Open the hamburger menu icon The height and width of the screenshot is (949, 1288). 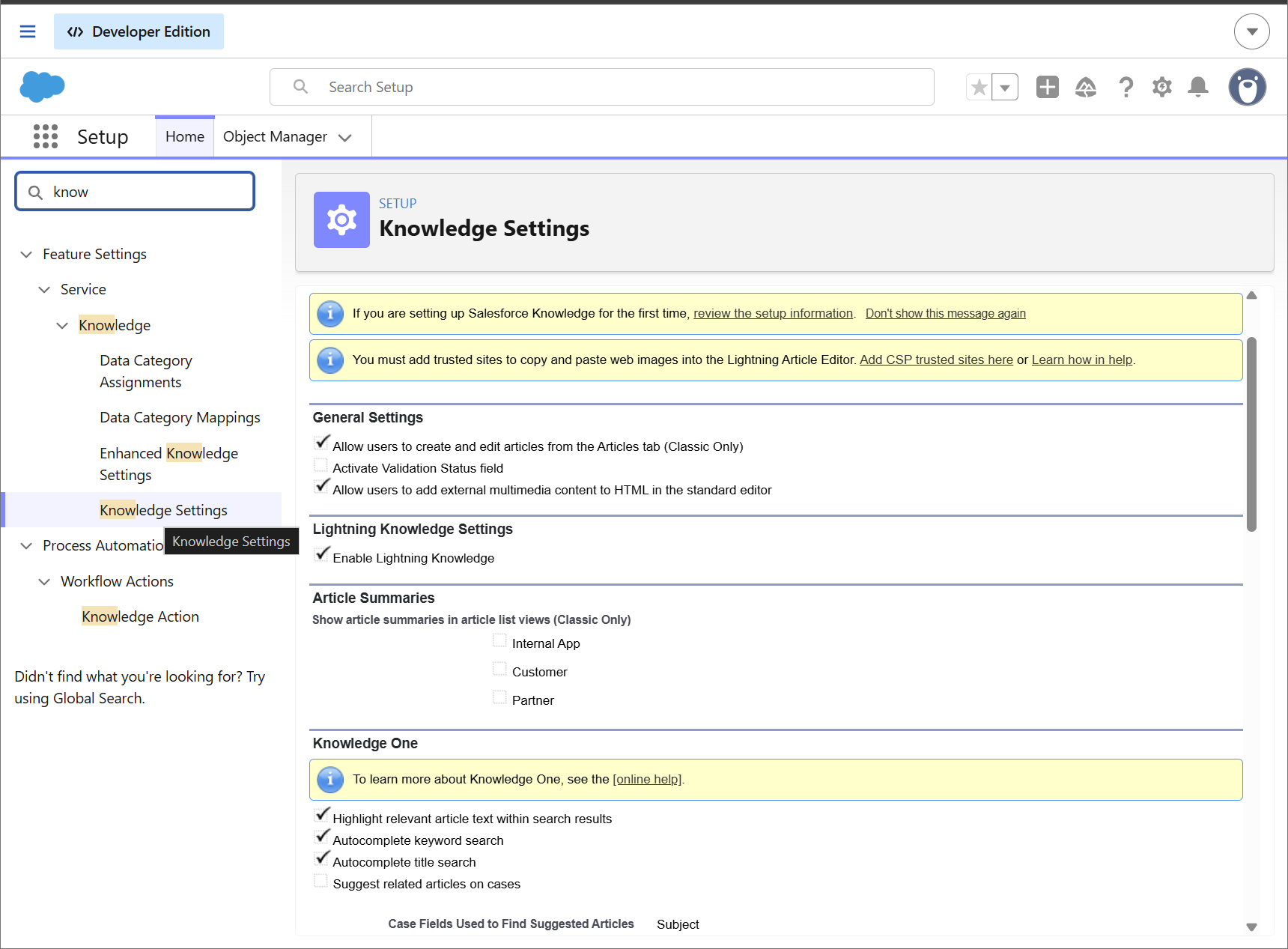click(x=28, y=31)
